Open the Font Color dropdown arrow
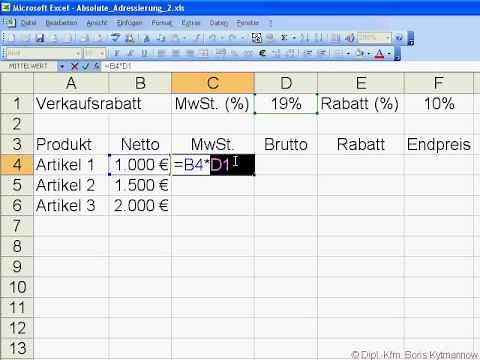Screen dimensions: 480x360 point(389,53)
